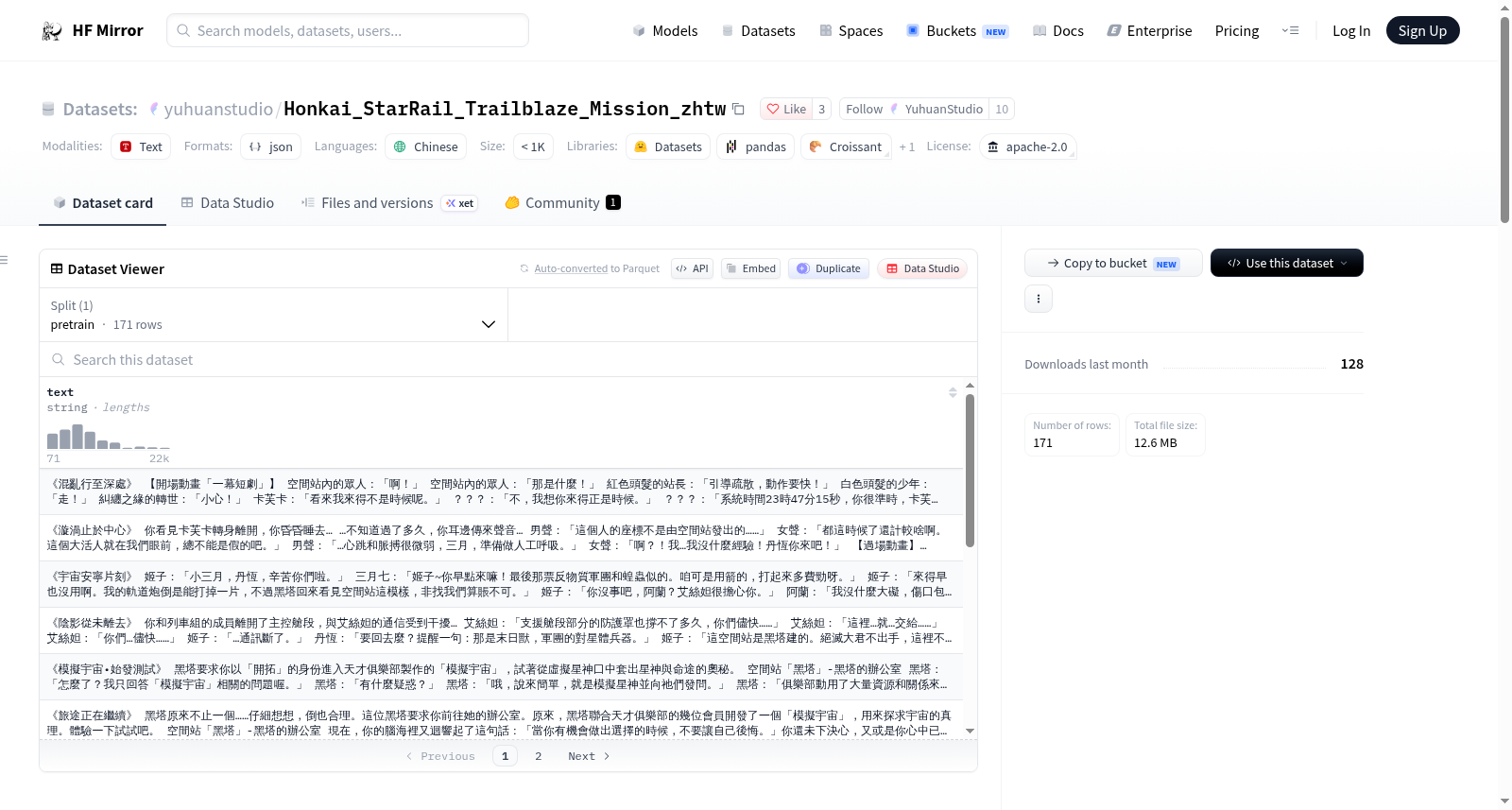Follow YuhuanStudio

pos(914,109)
